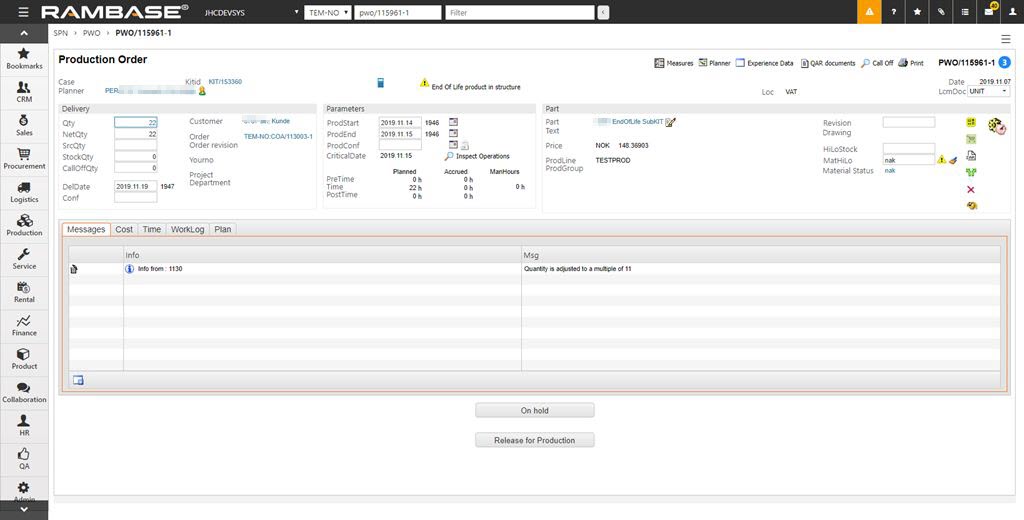Expand the TEM-NO company dropdown

coord(326,13)
